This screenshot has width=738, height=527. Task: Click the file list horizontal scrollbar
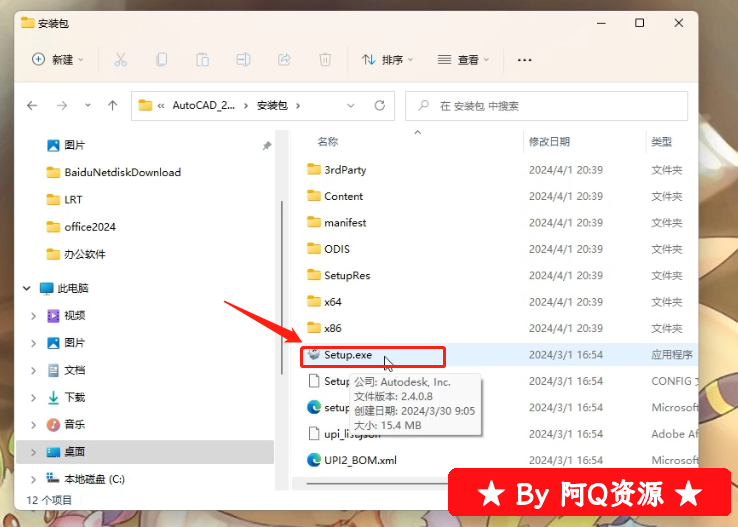(x=377, y=483)
